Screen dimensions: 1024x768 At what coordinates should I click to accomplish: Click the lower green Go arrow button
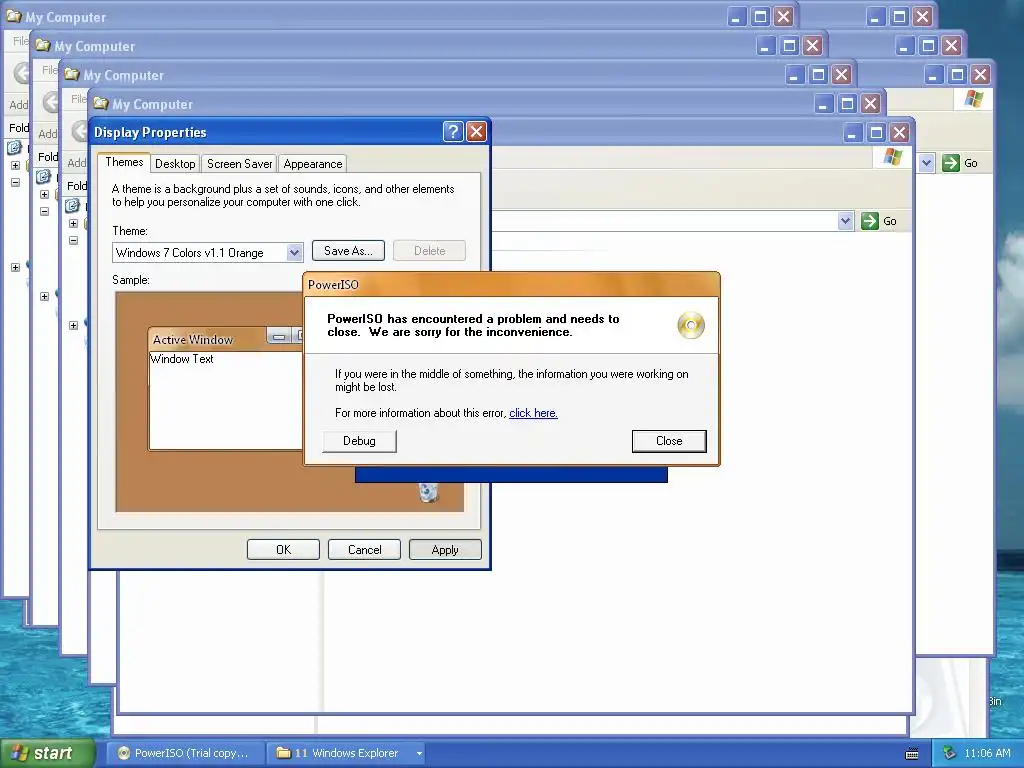tap(870, 221)
